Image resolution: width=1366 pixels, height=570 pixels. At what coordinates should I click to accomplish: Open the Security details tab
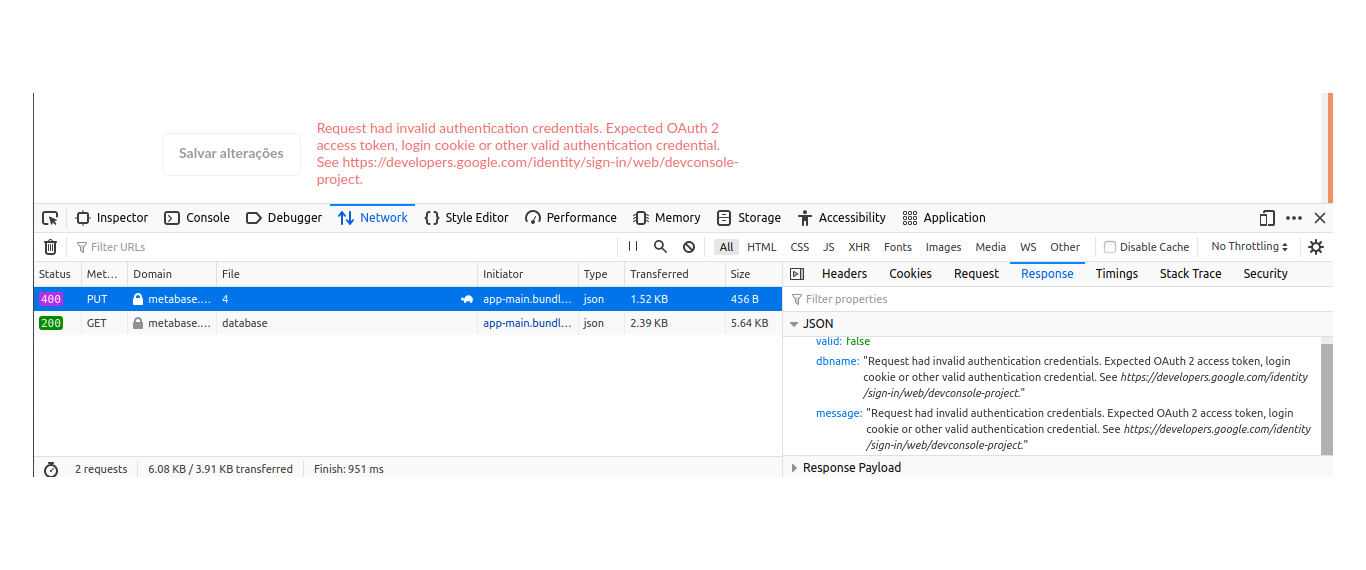[1266, 274]
